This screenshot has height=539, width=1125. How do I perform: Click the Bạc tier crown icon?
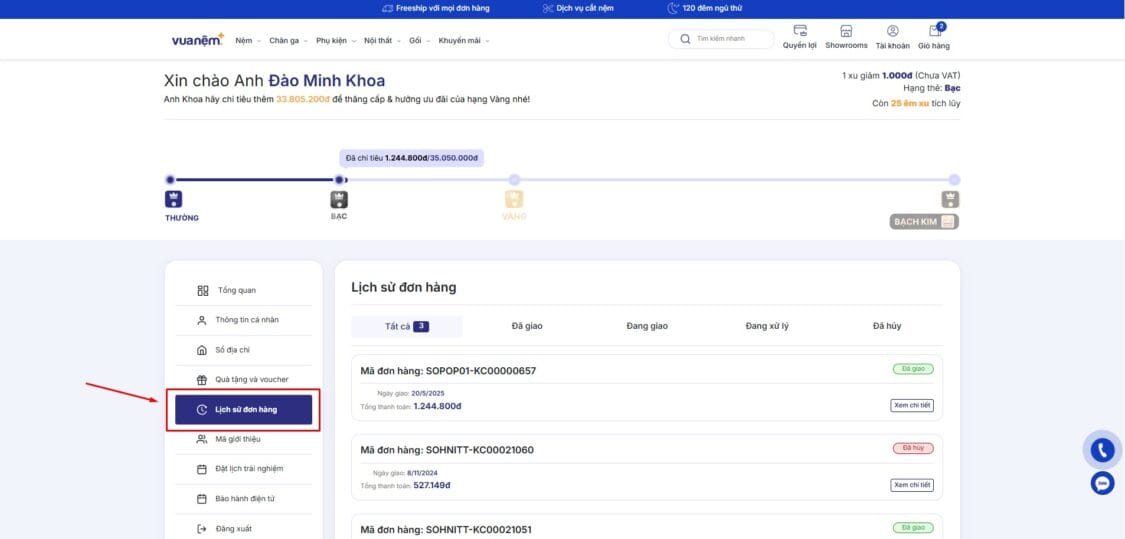click(x=339, y=199)
